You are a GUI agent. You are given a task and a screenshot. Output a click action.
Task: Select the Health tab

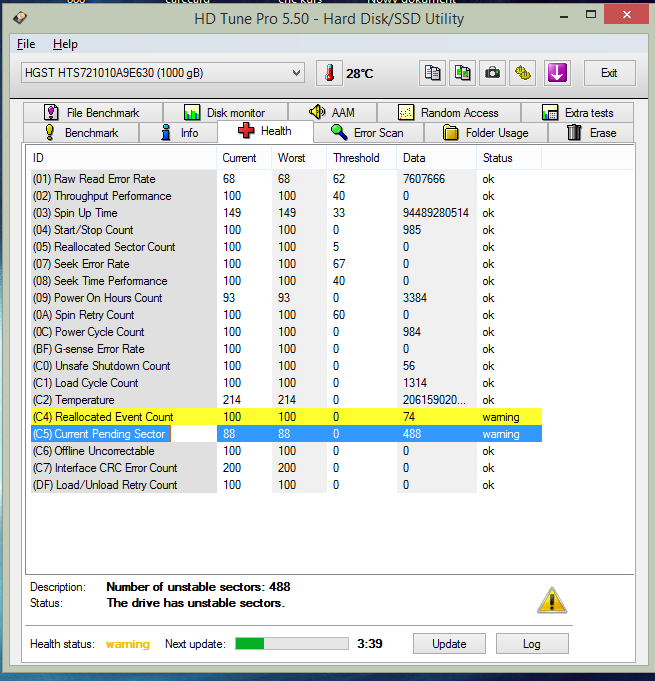click(x=265, y=131)
